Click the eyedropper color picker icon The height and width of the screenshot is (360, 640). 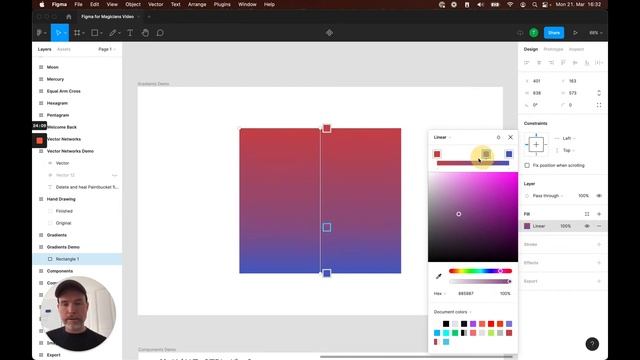[439, 276]
